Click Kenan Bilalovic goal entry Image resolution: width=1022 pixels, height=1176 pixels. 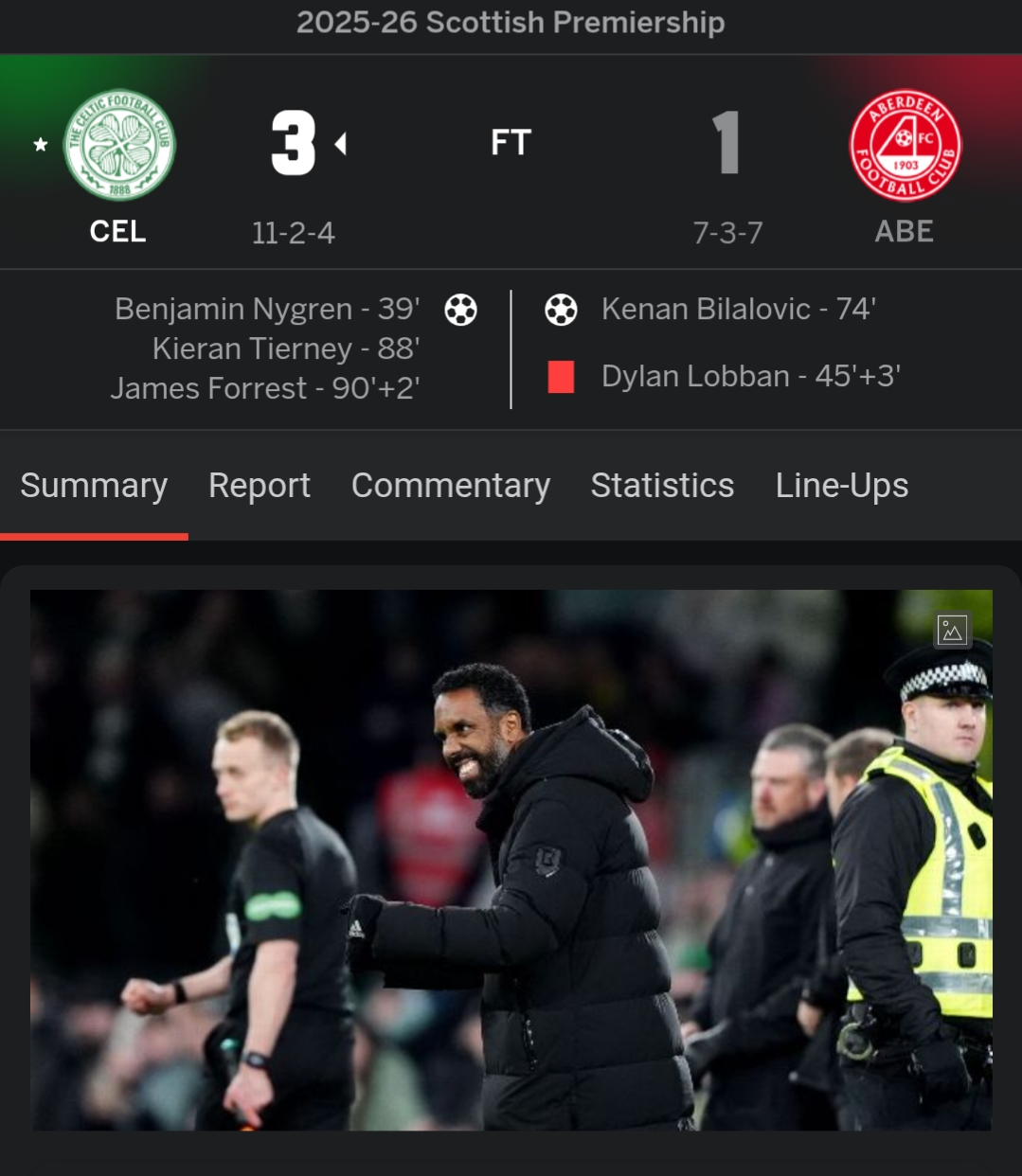pos(739,309)
